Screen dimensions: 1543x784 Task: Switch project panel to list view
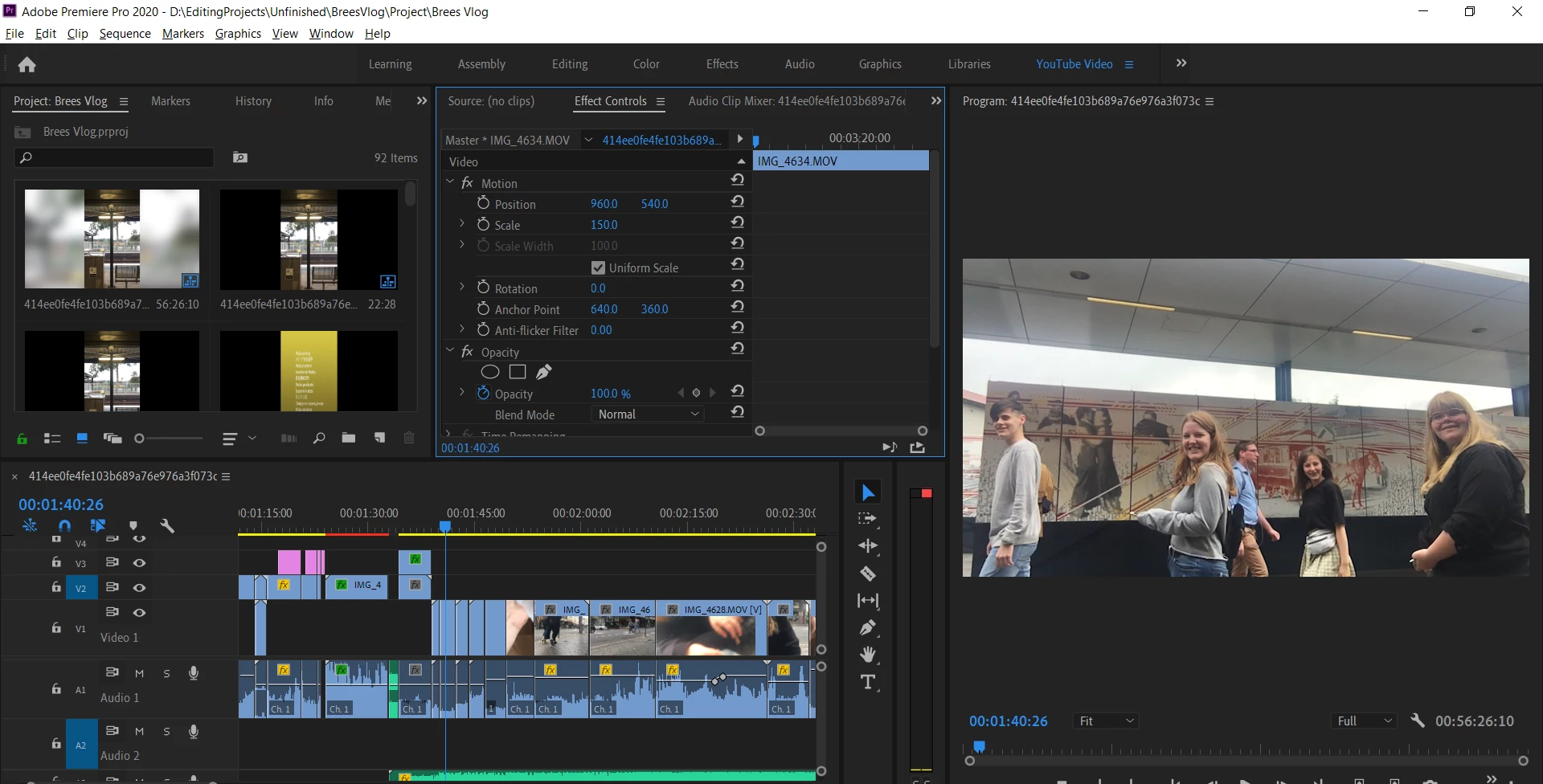tap(52, 439)
